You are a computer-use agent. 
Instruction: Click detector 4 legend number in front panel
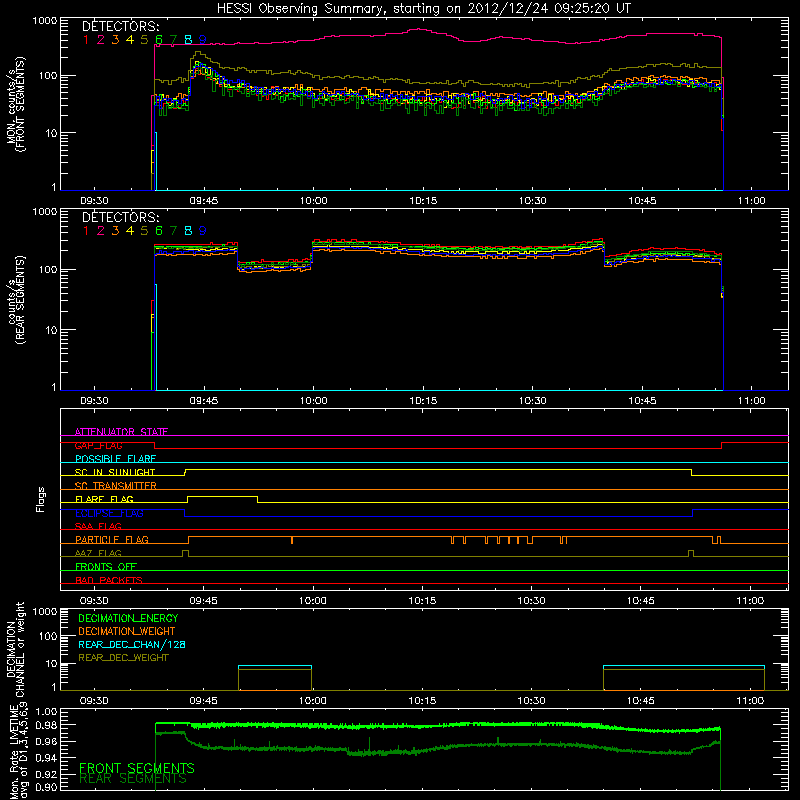tap(130, 39)
